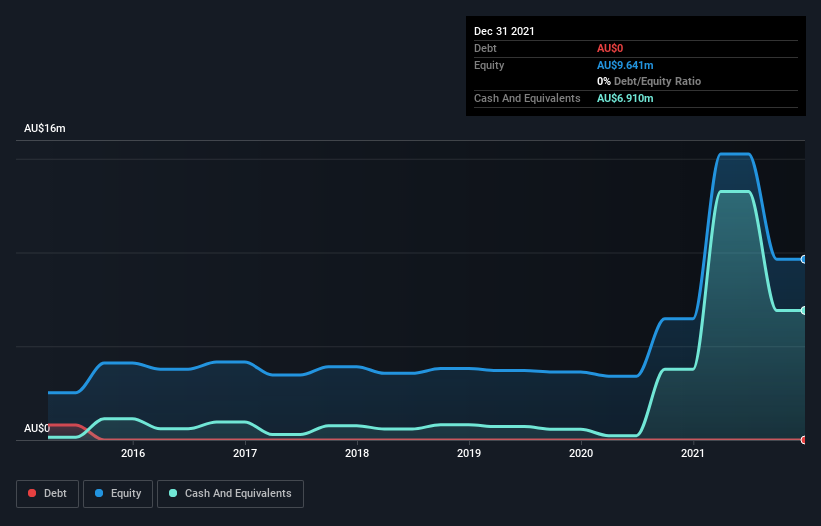Click the red Debt legend dot
821x526 pixels.
click(x=32, y=493)
